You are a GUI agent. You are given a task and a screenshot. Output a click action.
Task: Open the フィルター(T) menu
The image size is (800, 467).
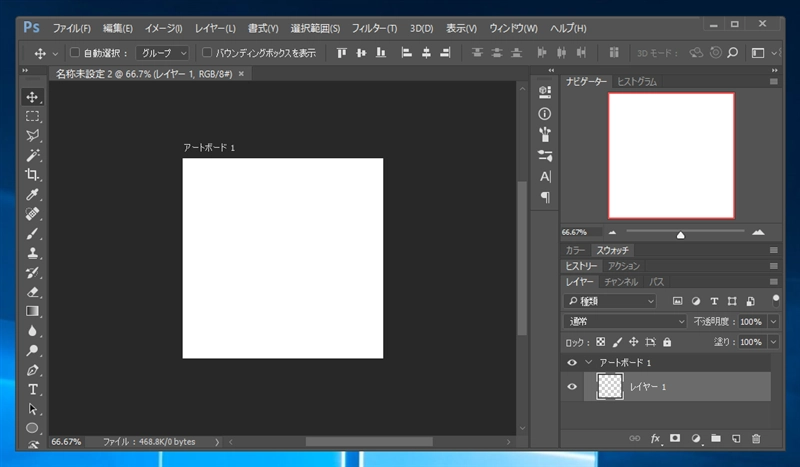click(x=374, y=28)
